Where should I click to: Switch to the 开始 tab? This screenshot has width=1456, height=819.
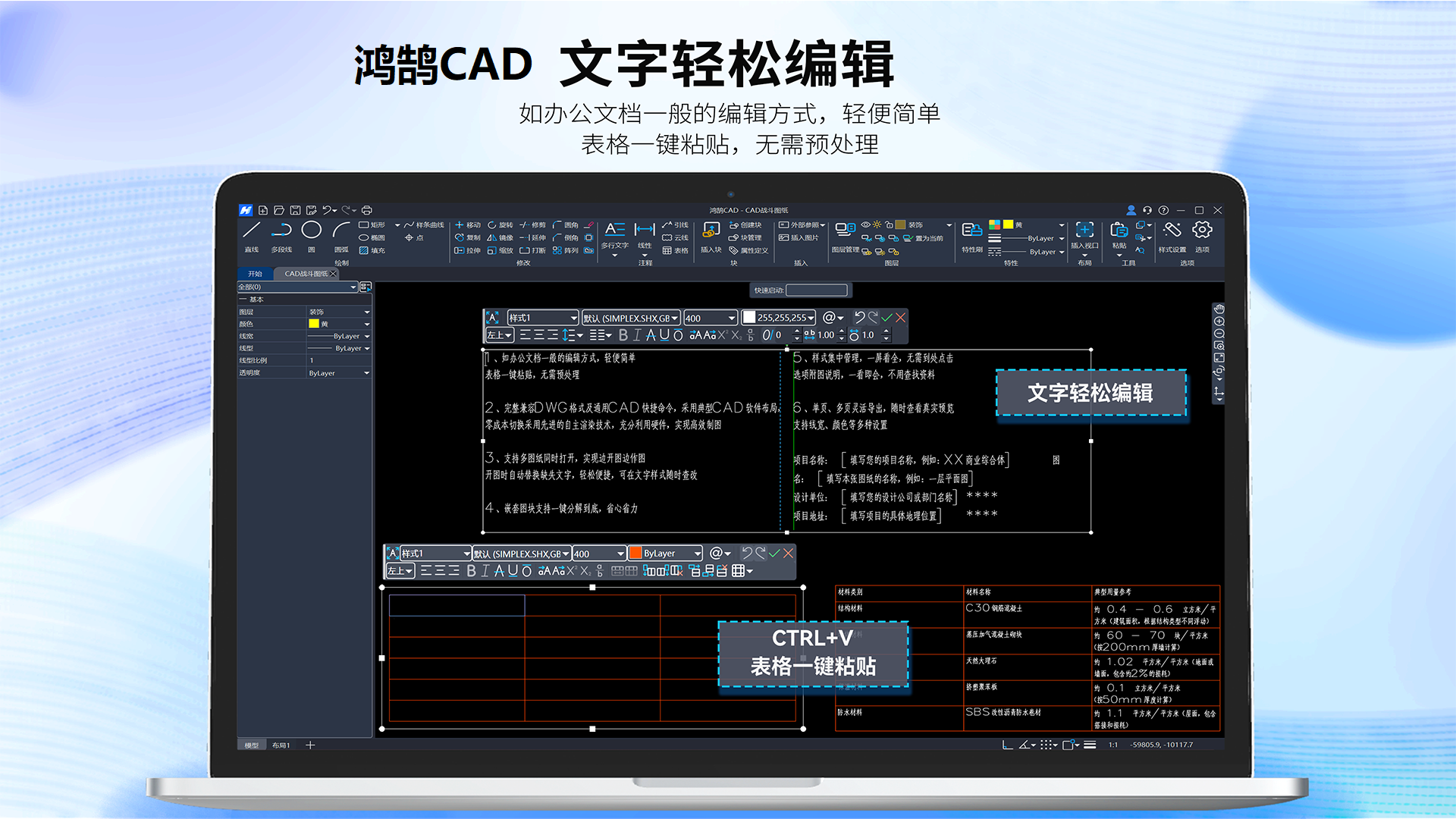(256, 274)
